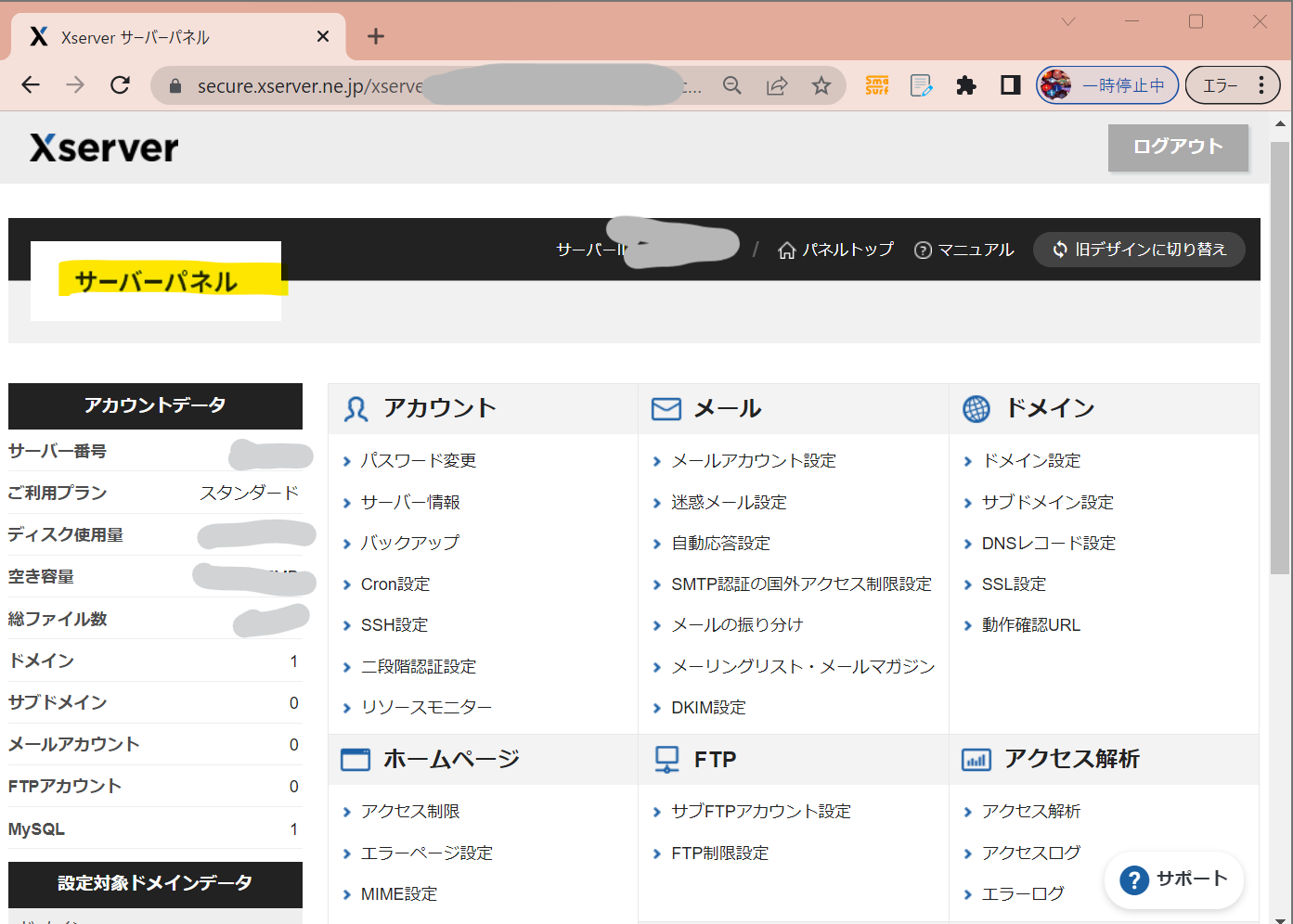Click the ドメイン globe icon

[976, 409]
